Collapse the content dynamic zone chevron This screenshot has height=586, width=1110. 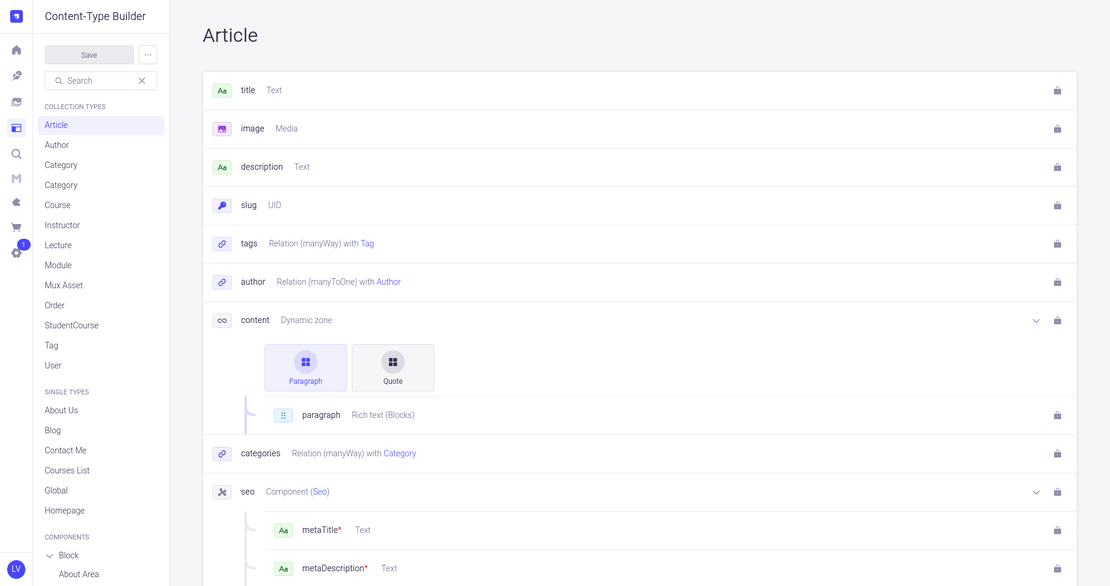click(x=1036, y=321)
